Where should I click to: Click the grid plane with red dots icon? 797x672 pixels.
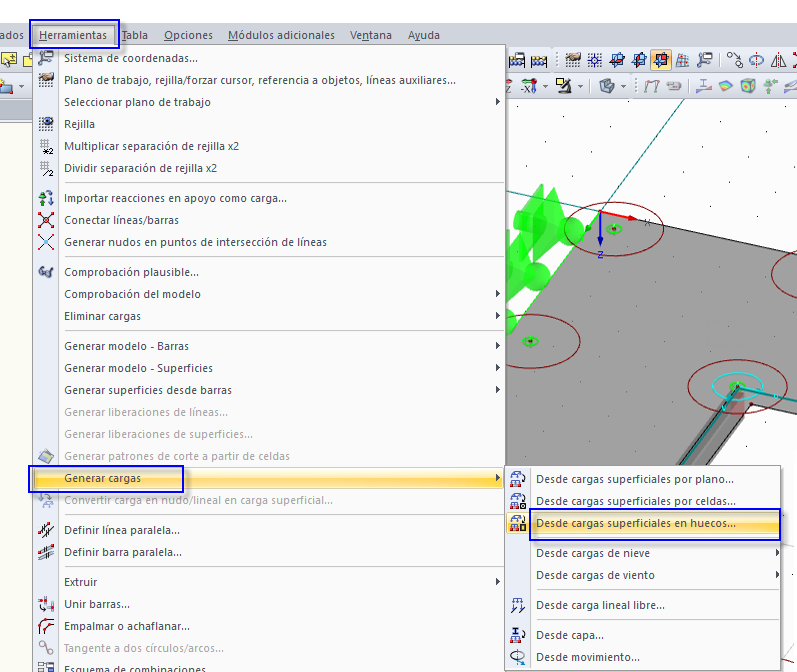click(x=683, y=60)
